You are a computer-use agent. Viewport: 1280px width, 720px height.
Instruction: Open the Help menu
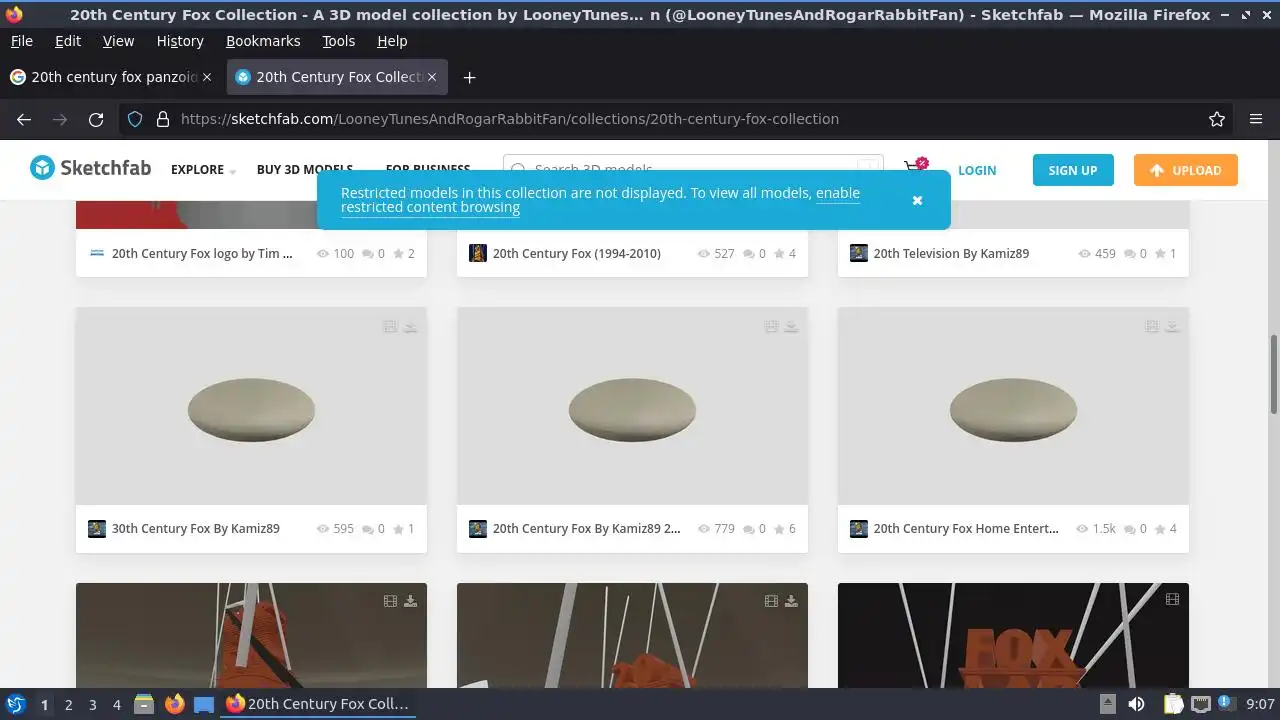click(392, 41)
